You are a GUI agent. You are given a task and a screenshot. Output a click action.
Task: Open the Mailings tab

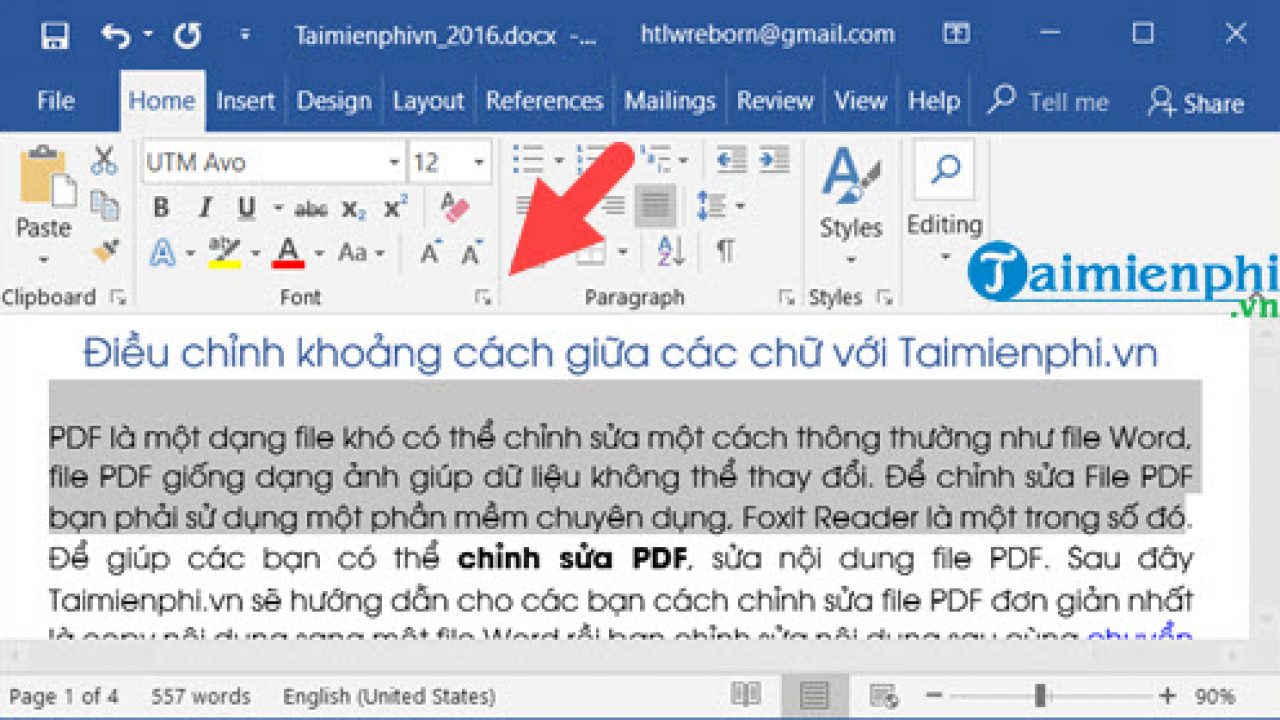669,100
